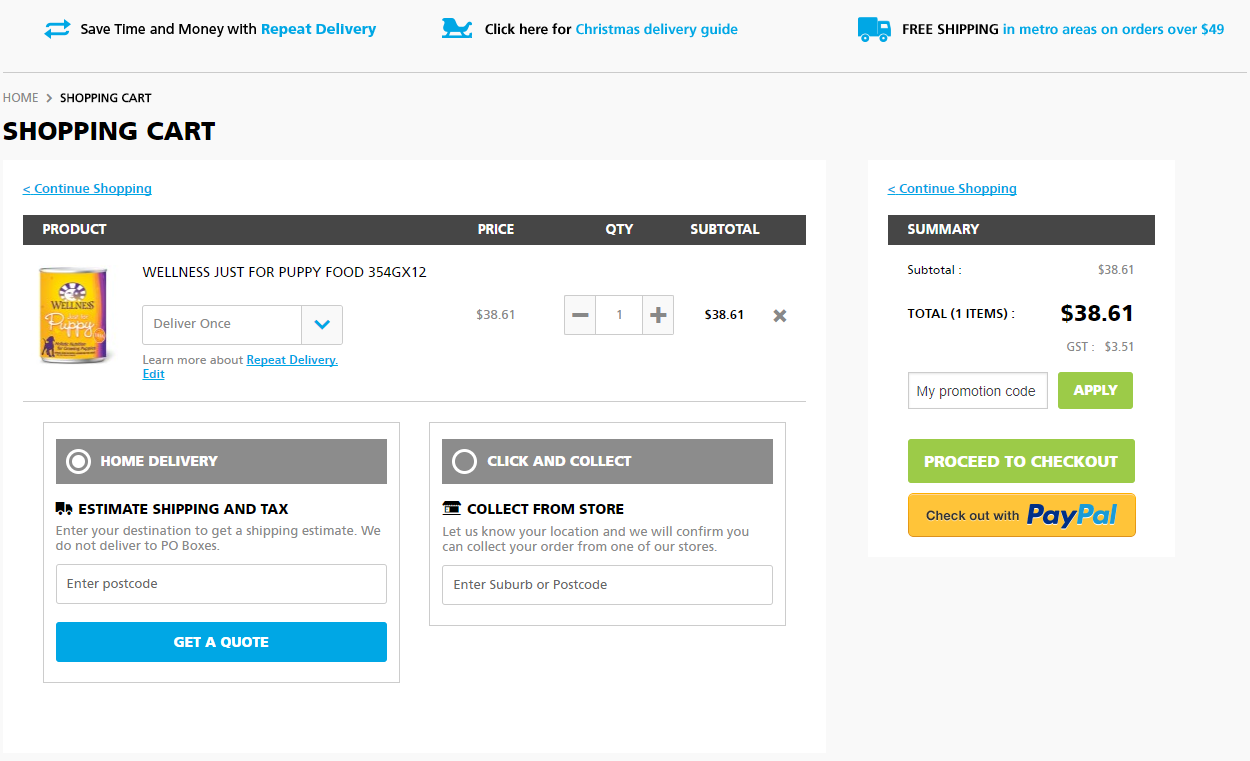Click the HOME breadcrumb link
Image resolution: width=1250 pixels, height=761 pixels.
pyautogui.click(x=20, y=98)
